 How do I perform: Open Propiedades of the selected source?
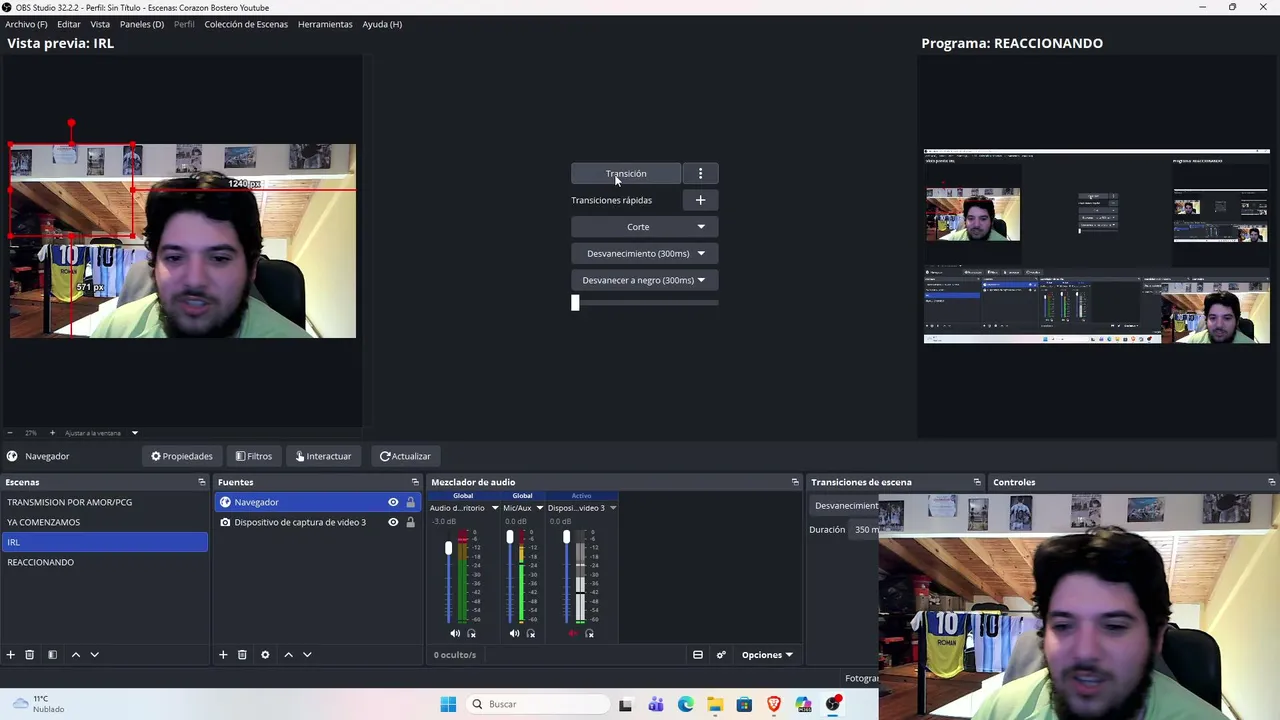click(182, 456)
